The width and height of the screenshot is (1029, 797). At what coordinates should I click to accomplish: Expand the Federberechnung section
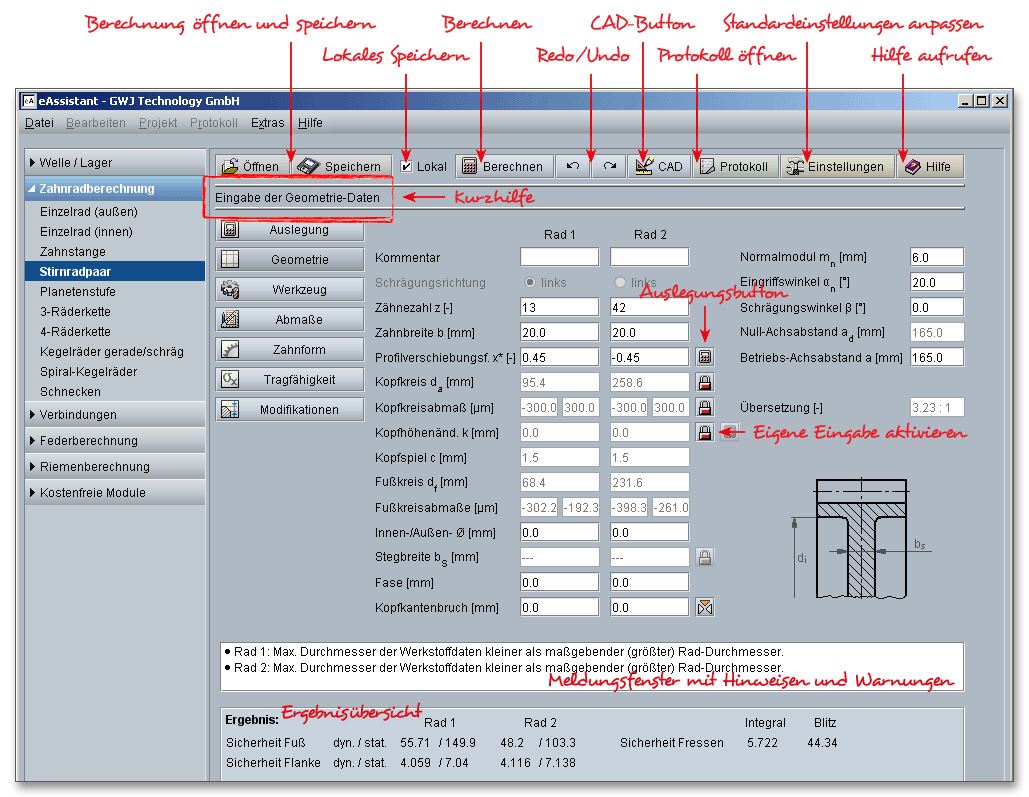tap(115, 441)
